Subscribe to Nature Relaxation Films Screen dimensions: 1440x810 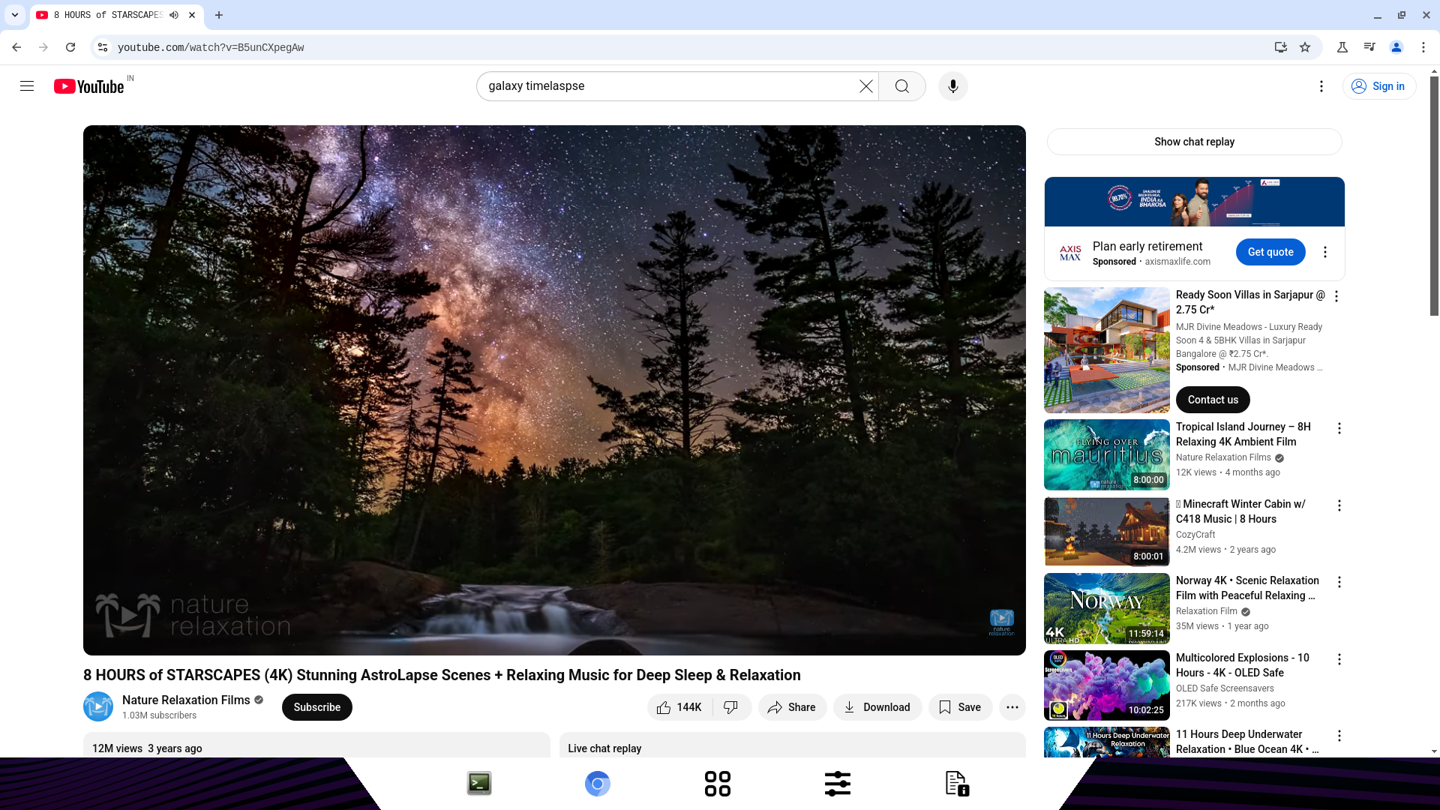(316, 707)
